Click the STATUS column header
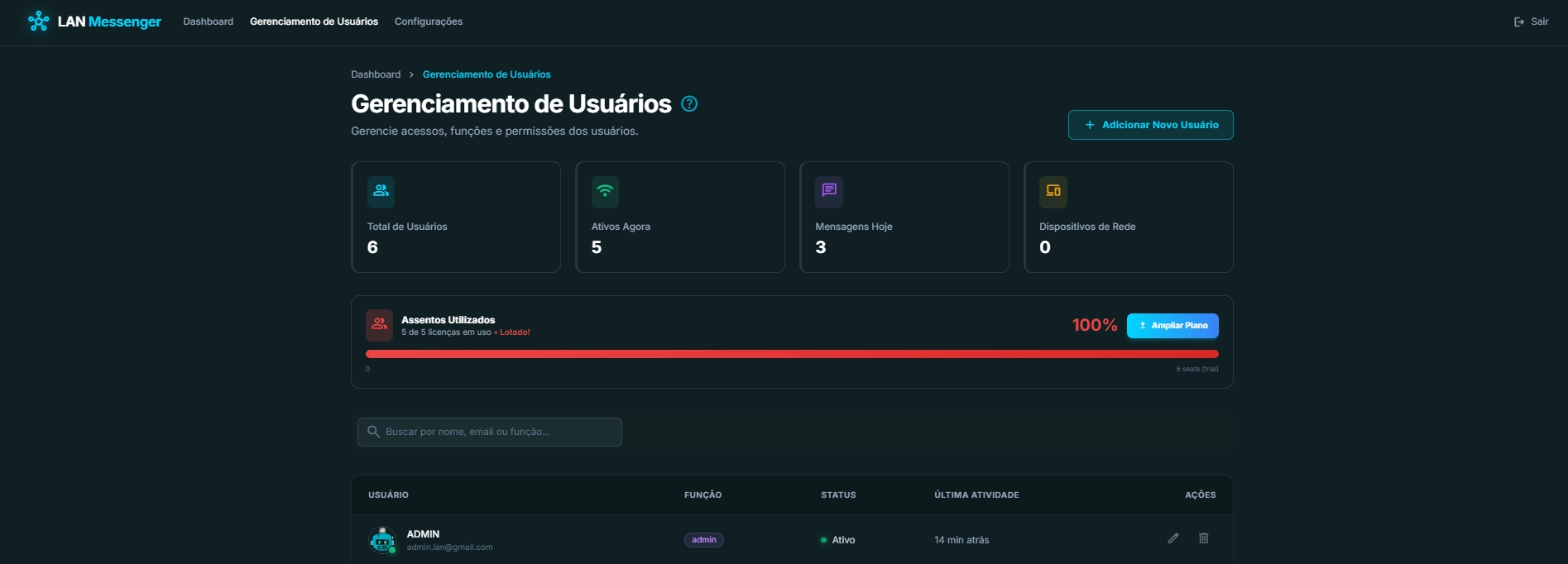The width and height of the screenshot is (1568, 564). click(x=838, y=495)
